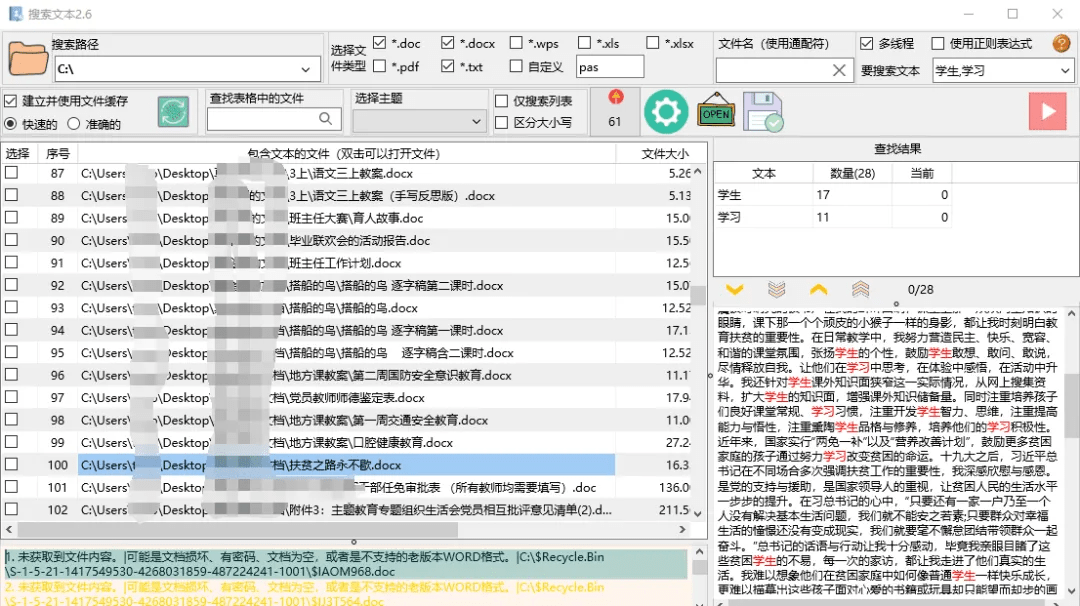Select the 学习 row in results
The height and width of the screenshot is (606, 1080).
click(764, 217)
